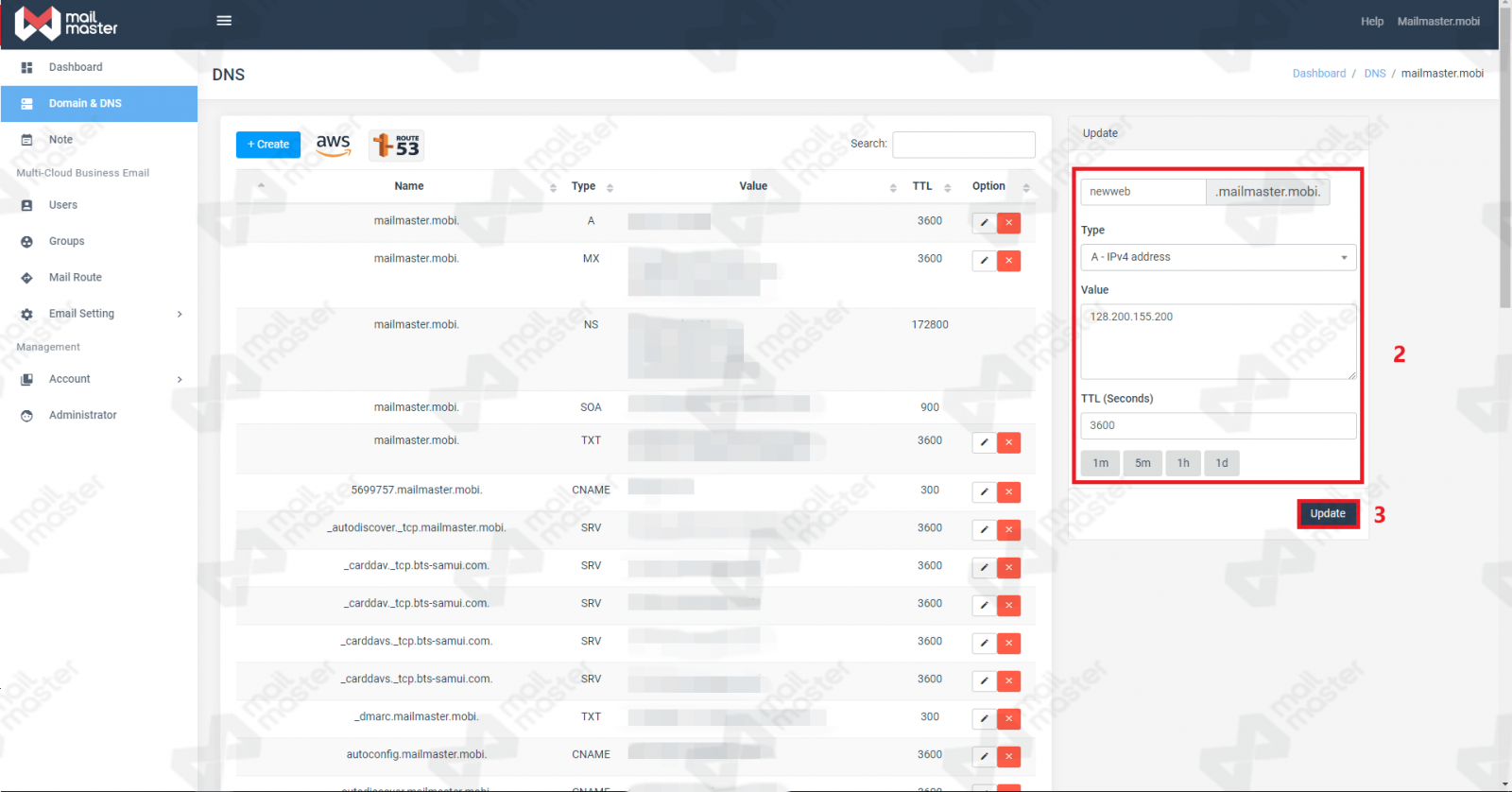1512x792 pixels.
Task: Delete the mailmaster.mobi. TXT record
Action: (x=1008, y=442)
